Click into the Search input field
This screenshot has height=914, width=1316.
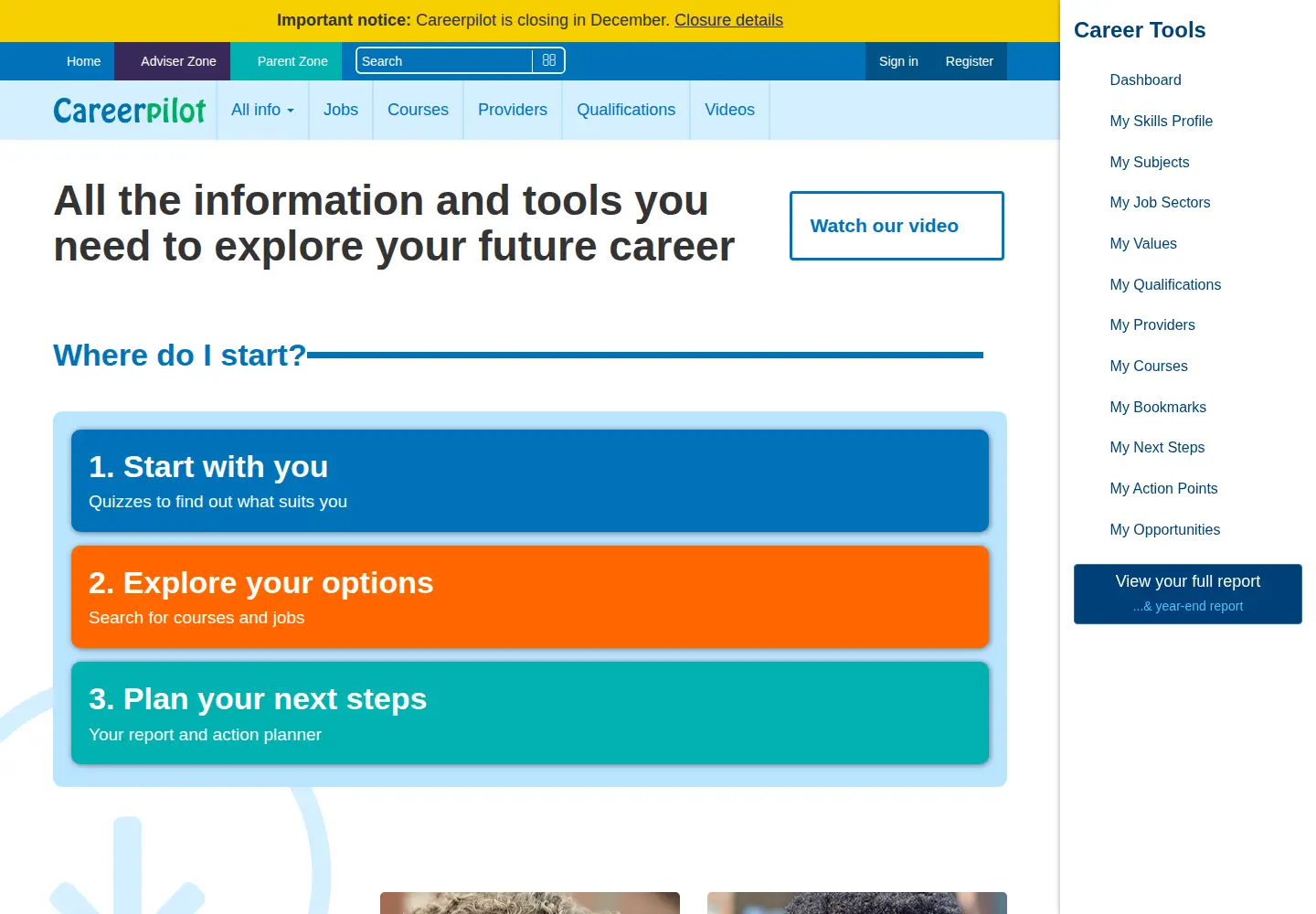pos(444,60)
